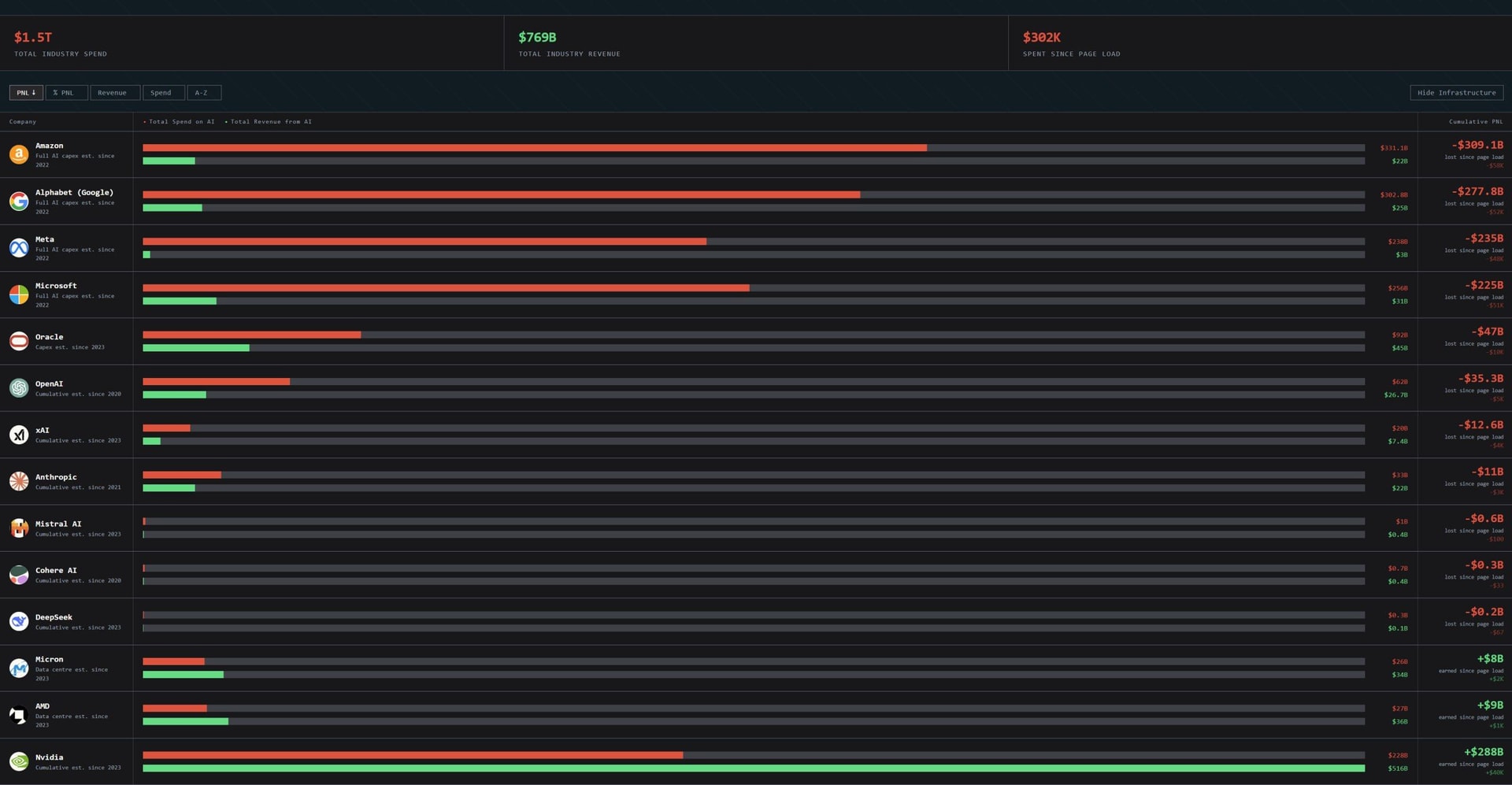Click Anthropic's -$11B cumulative PNL
The height and width of the screenshot is (785, 1512).
click(1487, 472)
